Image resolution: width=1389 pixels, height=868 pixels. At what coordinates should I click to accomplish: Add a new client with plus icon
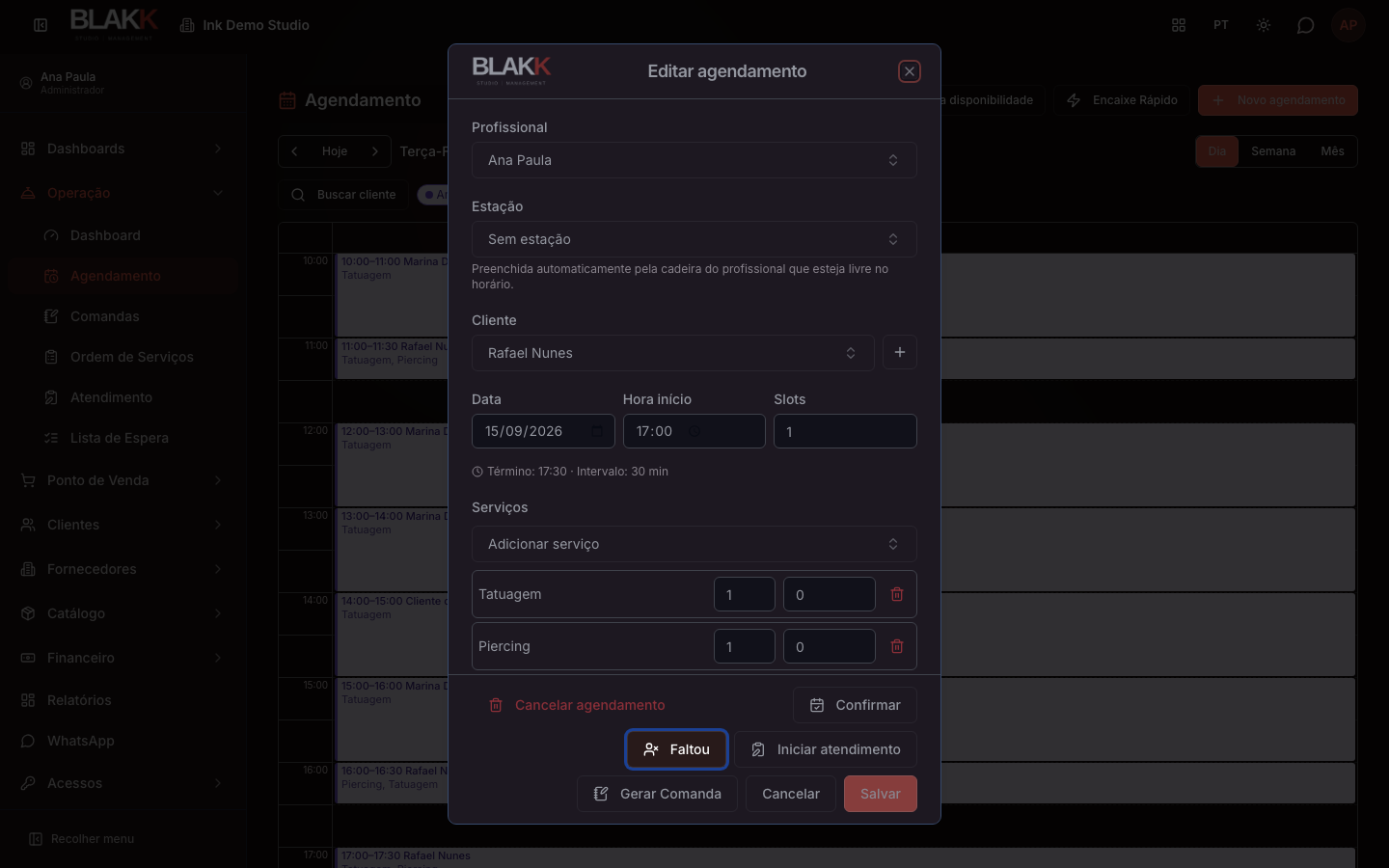(x=900, y=352)
